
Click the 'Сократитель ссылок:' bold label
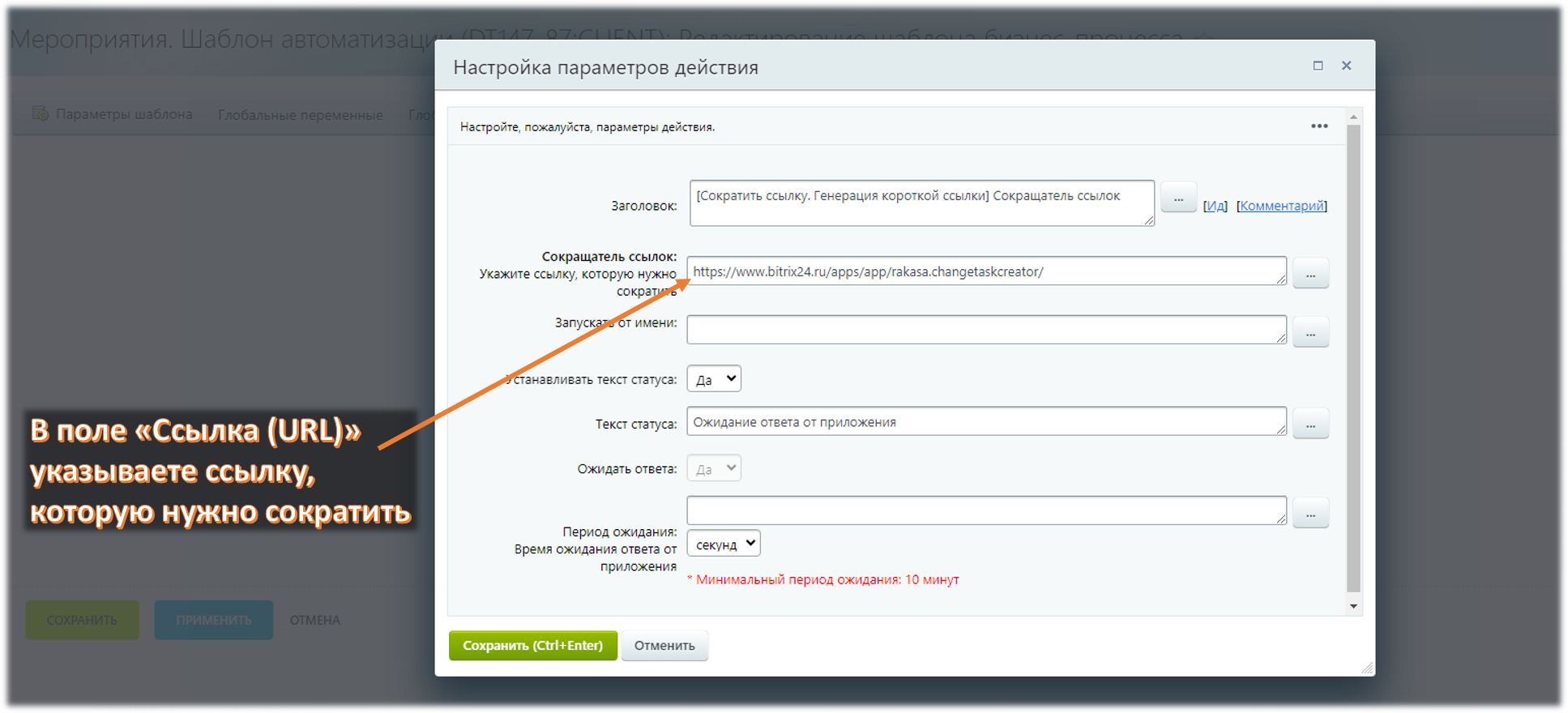[609, 257]
